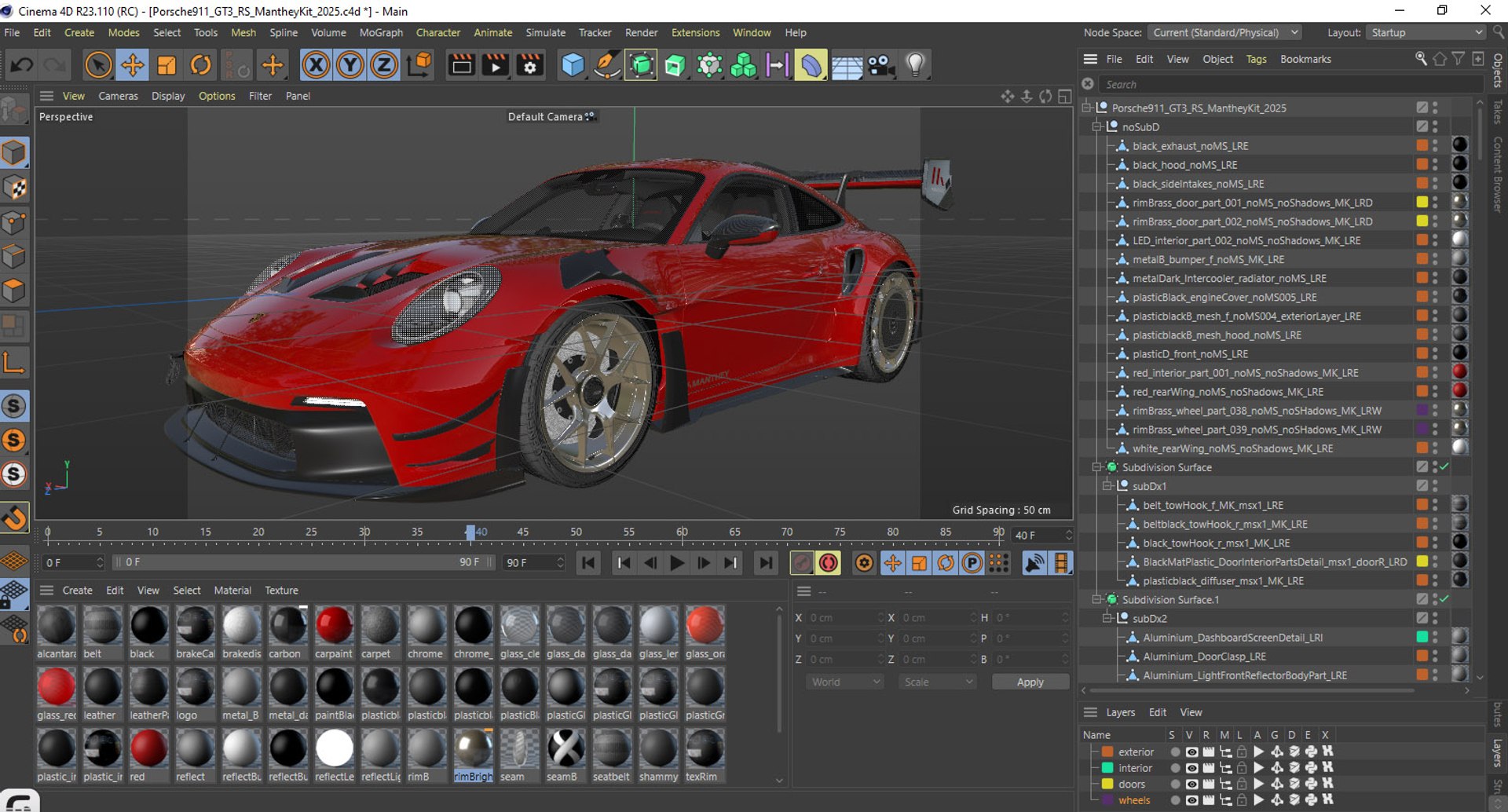Click the Undo arrow icon

click(21, 64)
